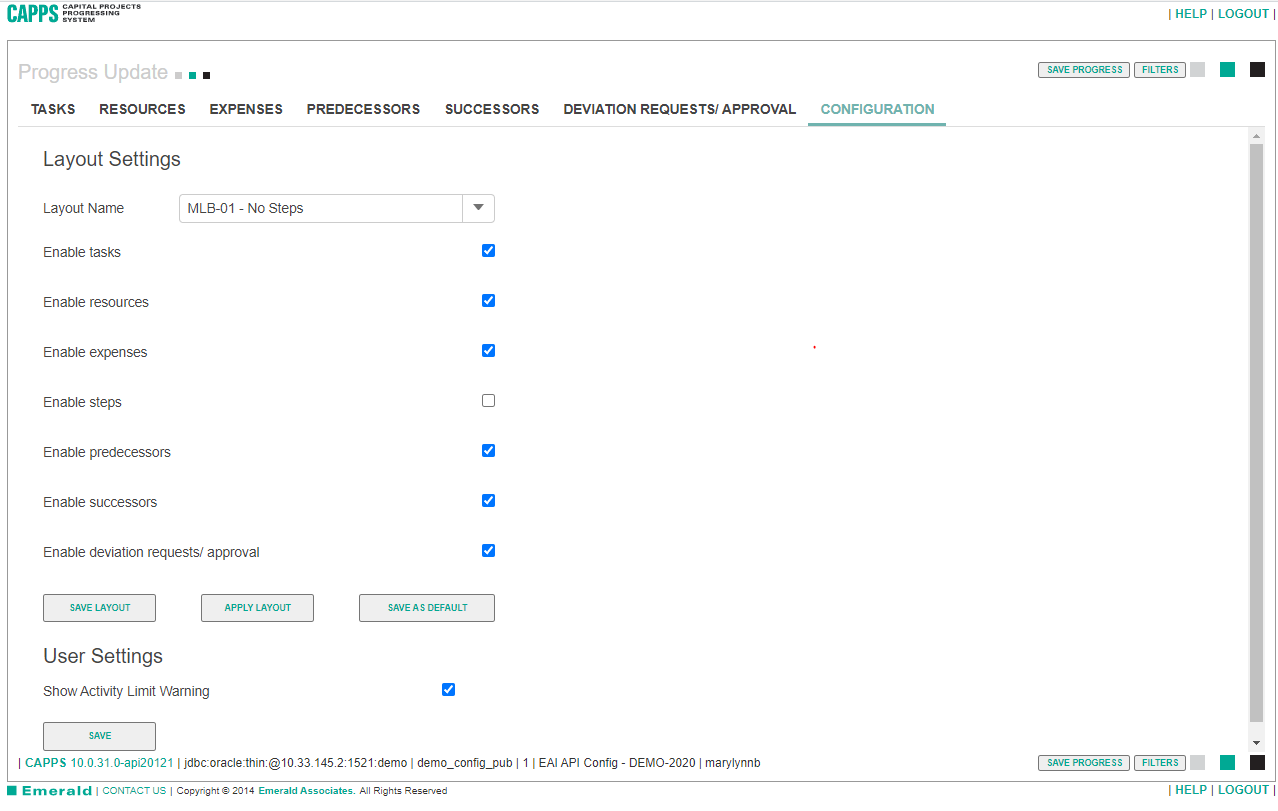
Task: Open the HELP link
Action: pyautogui.click(x=1190, y=13)
